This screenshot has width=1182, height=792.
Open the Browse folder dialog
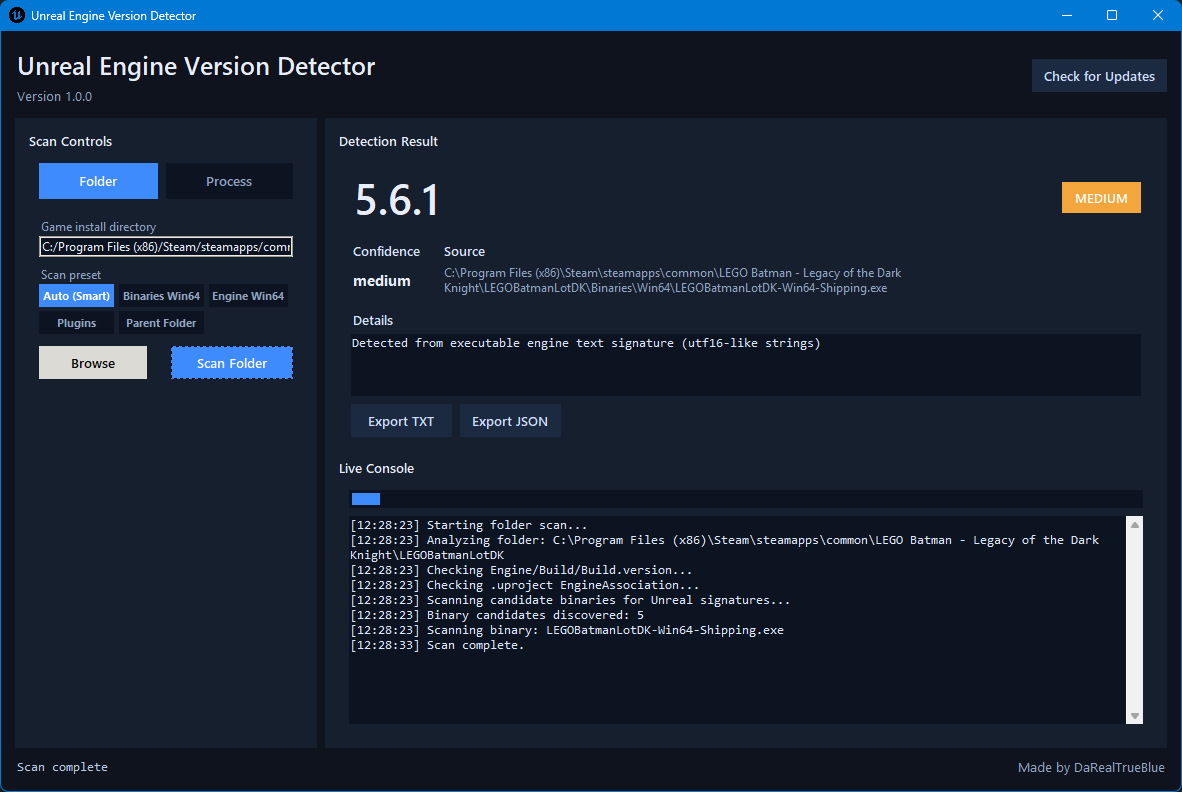[x=93, y=362]
